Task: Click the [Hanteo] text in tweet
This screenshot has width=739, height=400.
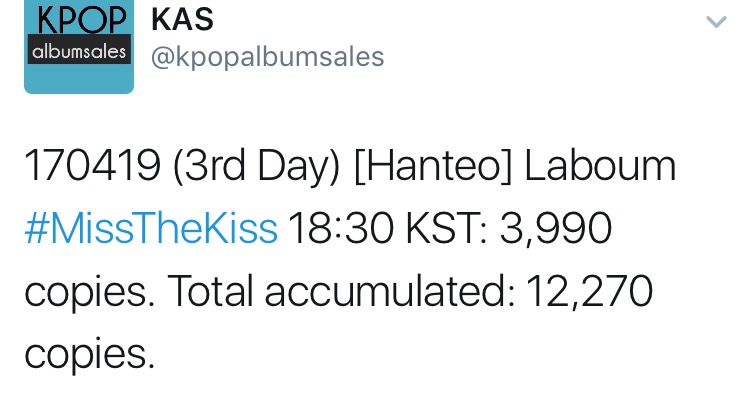Action: [x=433, y=167]
